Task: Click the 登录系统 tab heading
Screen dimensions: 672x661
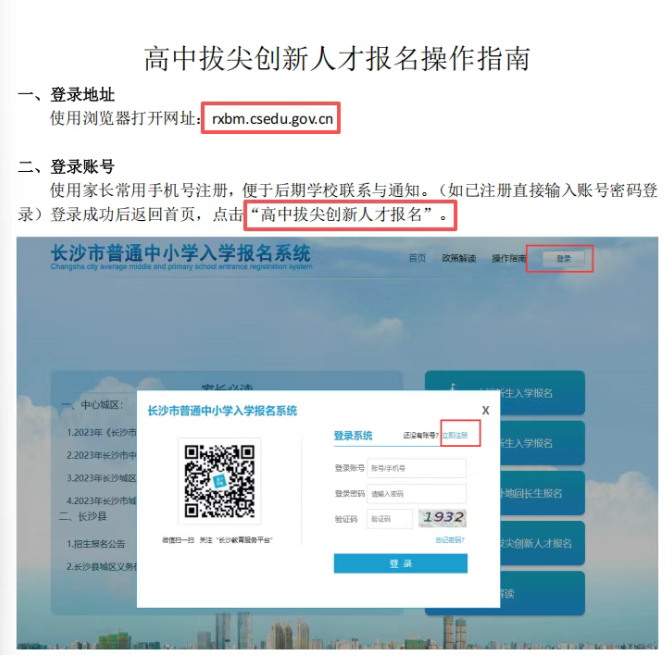Action: tap(352, 436)
